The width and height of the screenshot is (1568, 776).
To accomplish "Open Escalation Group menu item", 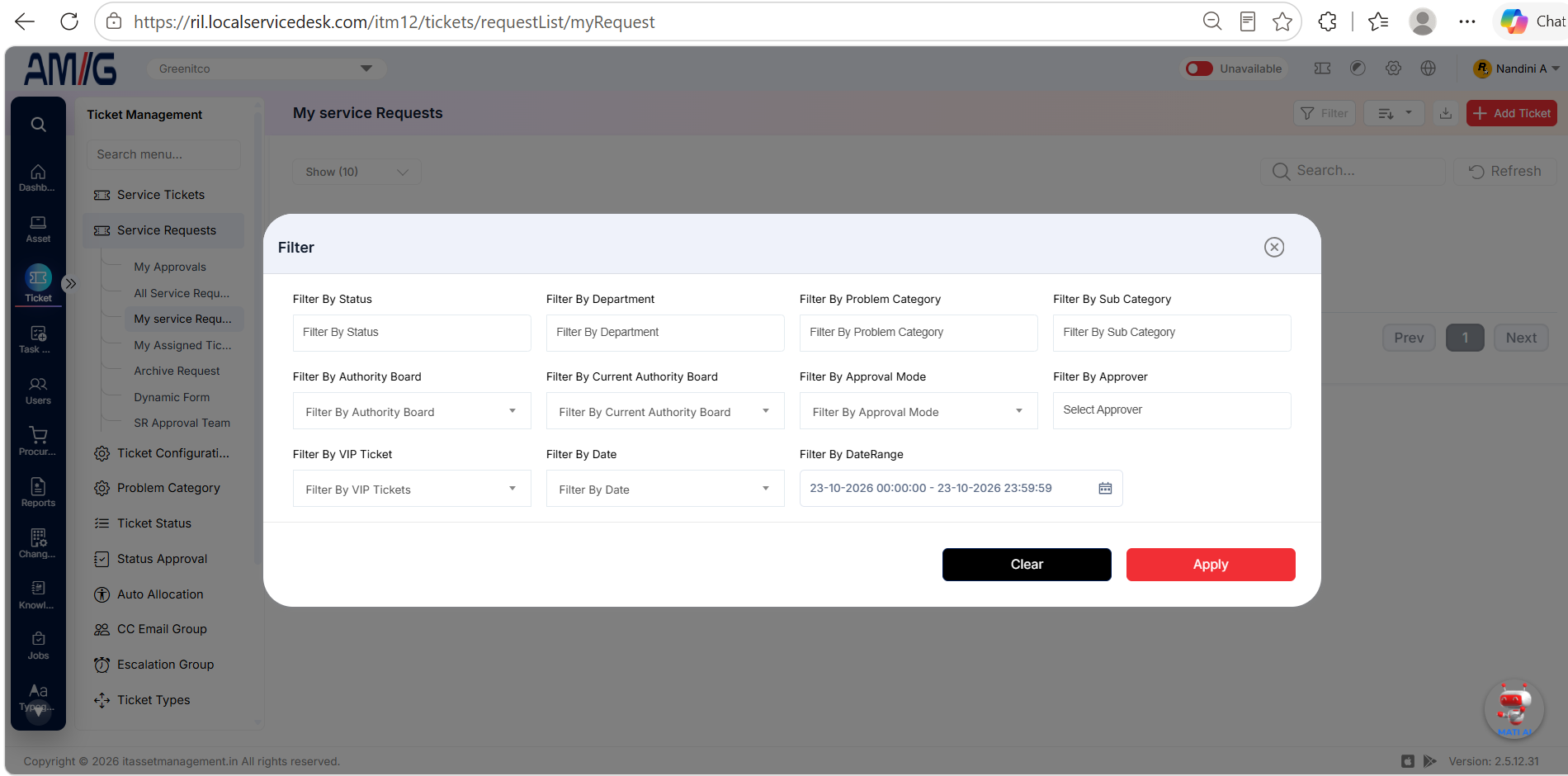I will coord(165,665).
